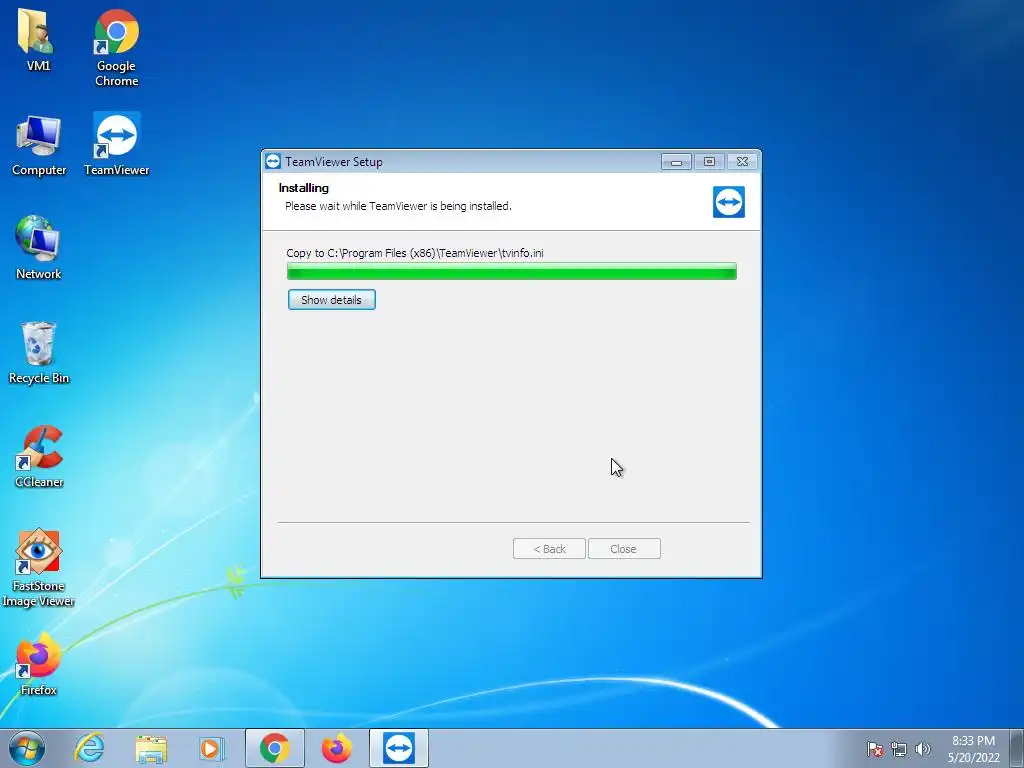Click the 'Installing' heading text
The width and height of the screenshot is (1024, 768).
304,188
